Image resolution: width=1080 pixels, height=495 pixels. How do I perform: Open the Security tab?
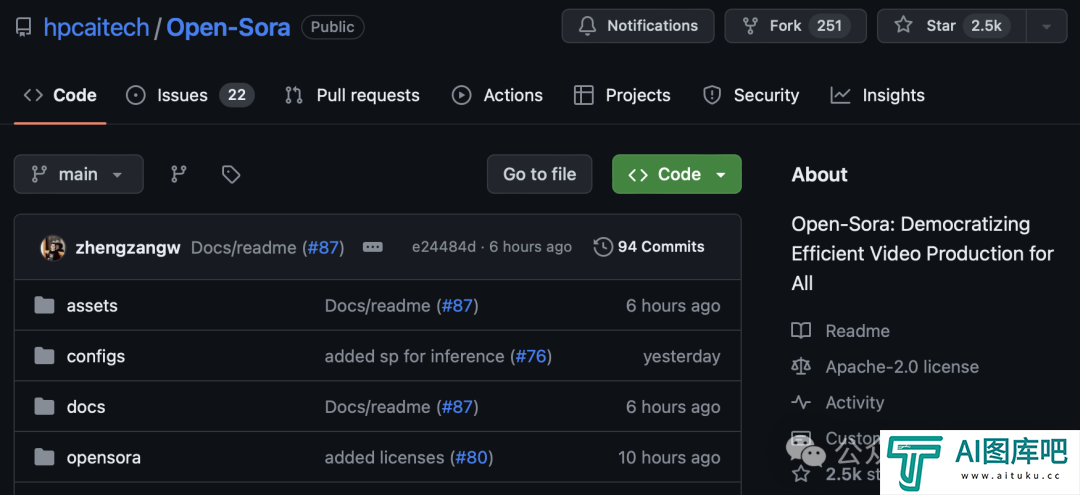coord(751,95)
